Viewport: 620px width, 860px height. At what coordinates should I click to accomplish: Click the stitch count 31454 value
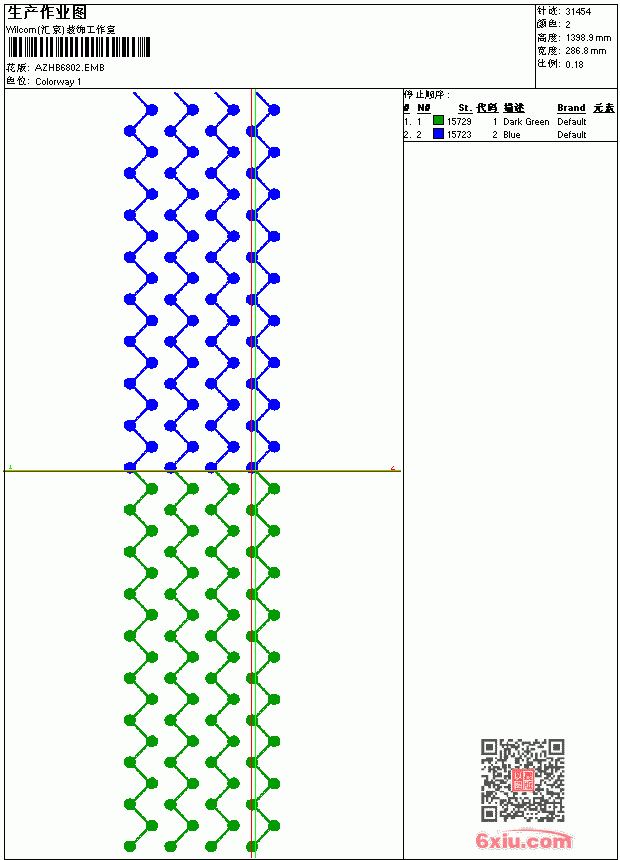578,12
